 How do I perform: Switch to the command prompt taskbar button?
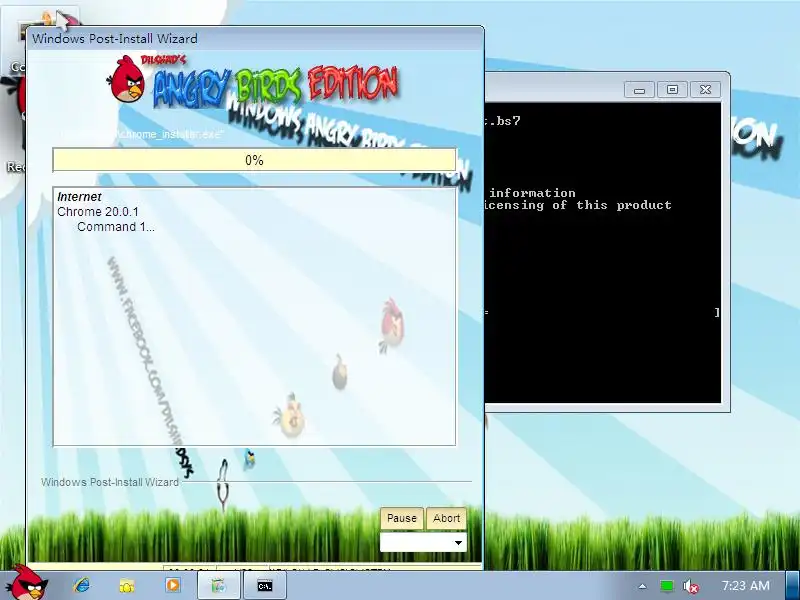[x=265, y=585]
